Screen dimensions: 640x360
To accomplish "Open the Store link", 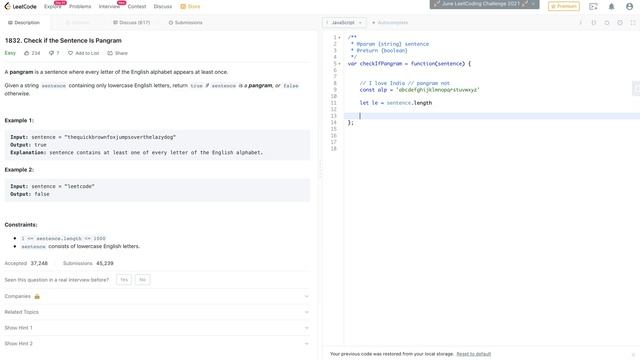I will [x=190, y=7].
